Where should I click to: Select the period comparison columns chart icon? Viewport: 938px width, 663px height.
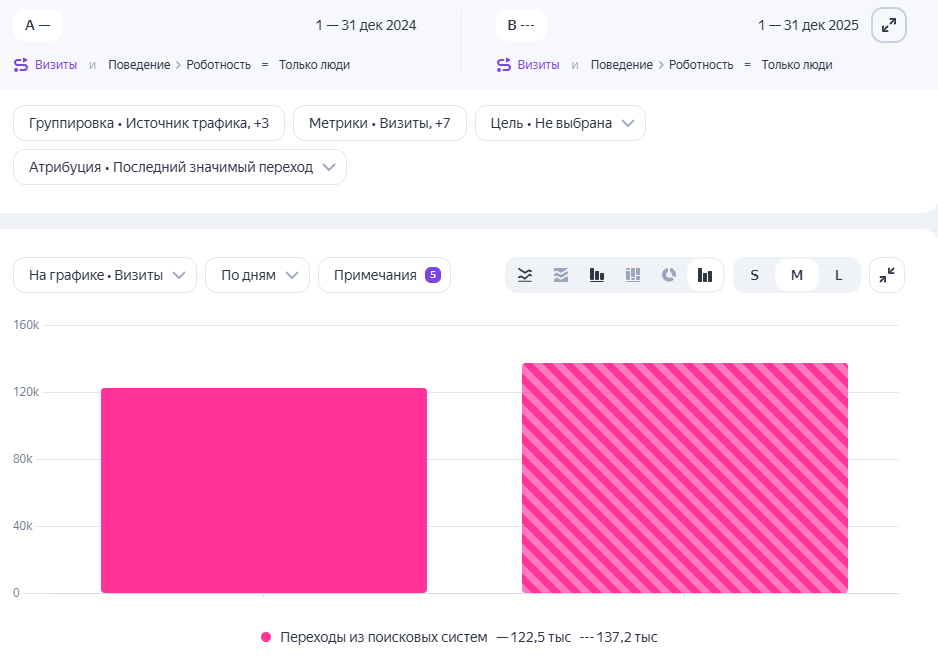(705, 275)
